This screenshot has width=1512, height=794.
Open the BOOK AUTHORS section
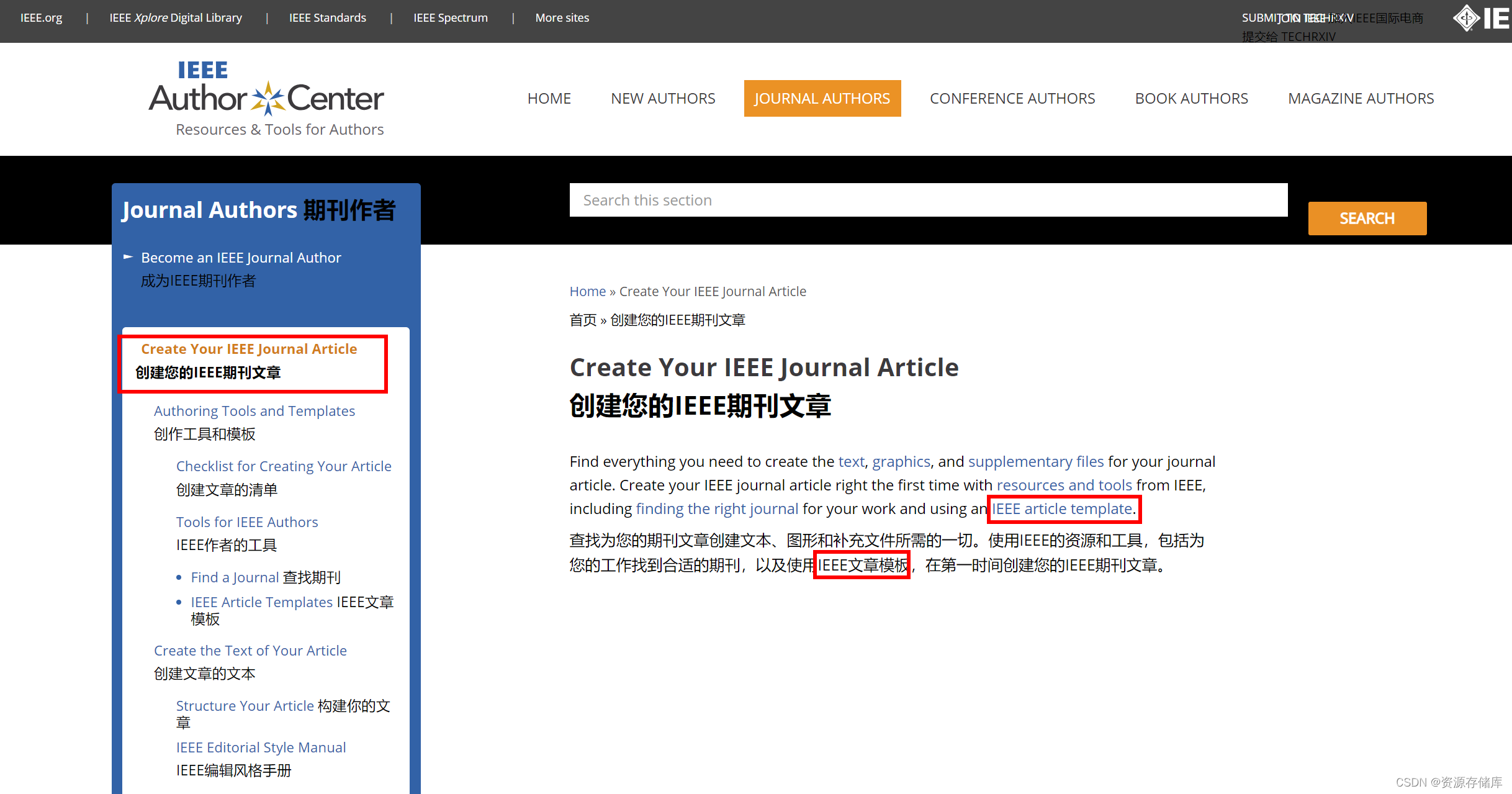(x=1190, y=98)
